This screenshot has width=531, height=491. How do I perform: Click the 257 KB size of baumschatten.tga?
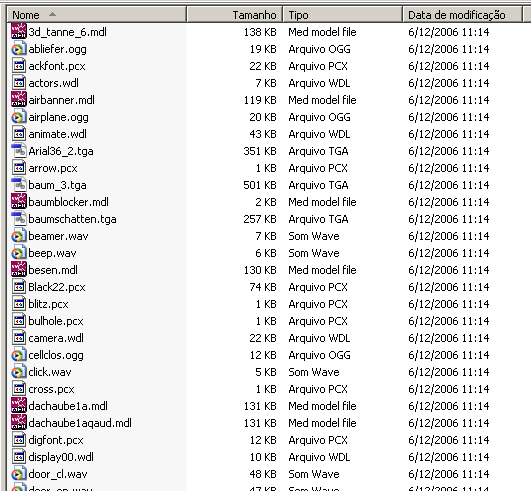(x=260, y=219)
